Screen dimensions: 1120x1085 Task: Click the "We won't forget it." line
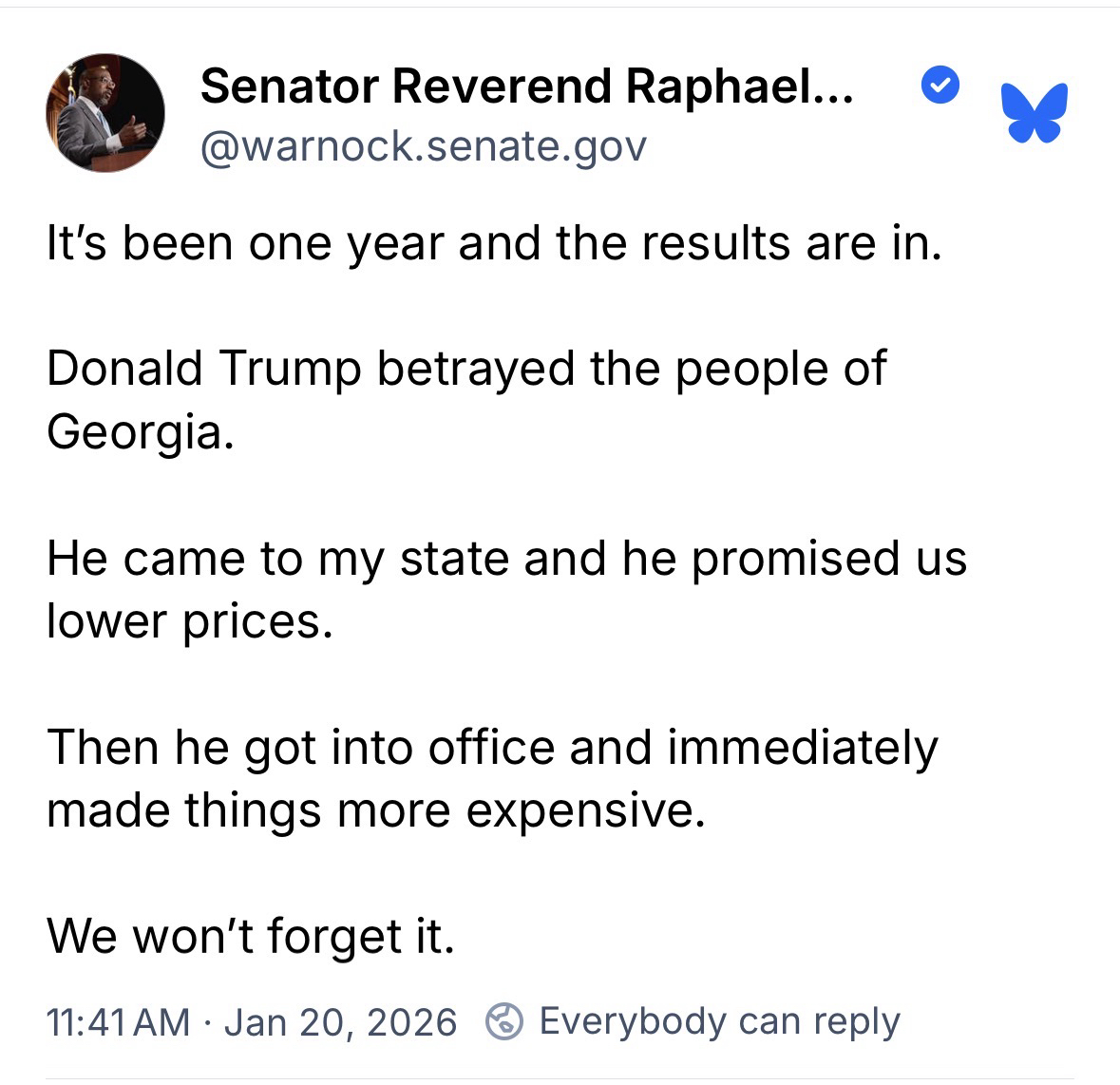(x=251, y=936)
